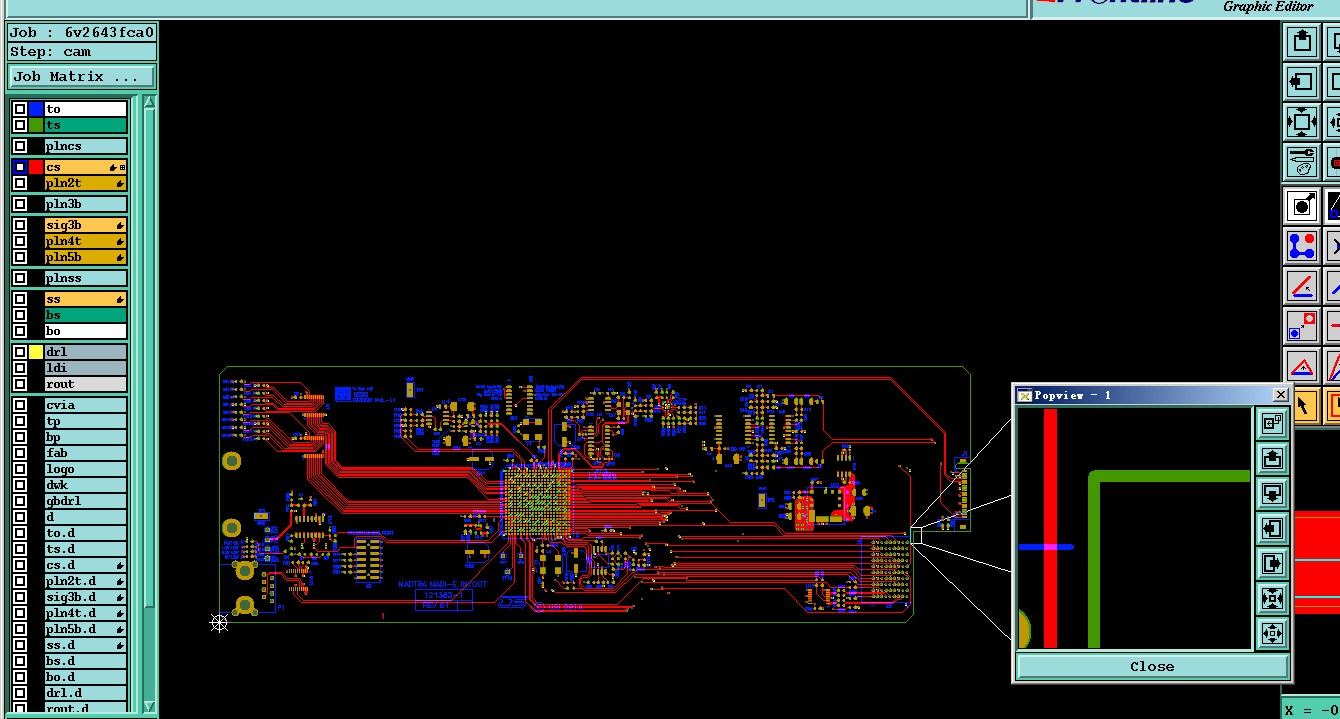Screen dimensions: 1340x719
Task: Click the edit hand icon on pln2t layer
Action: pos(120,183)
